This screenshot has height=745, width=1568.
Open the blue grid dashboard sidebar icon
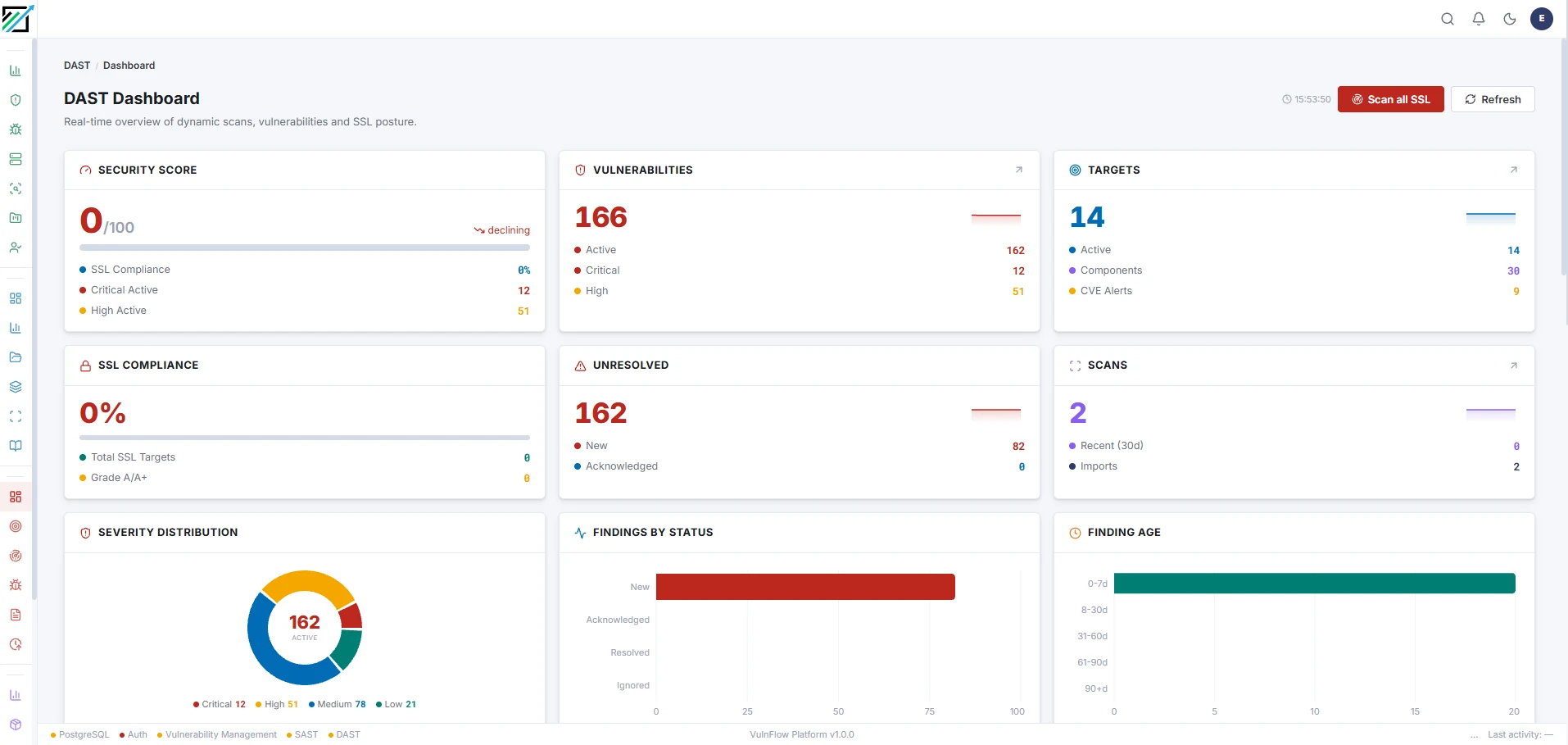pos(16,298)
